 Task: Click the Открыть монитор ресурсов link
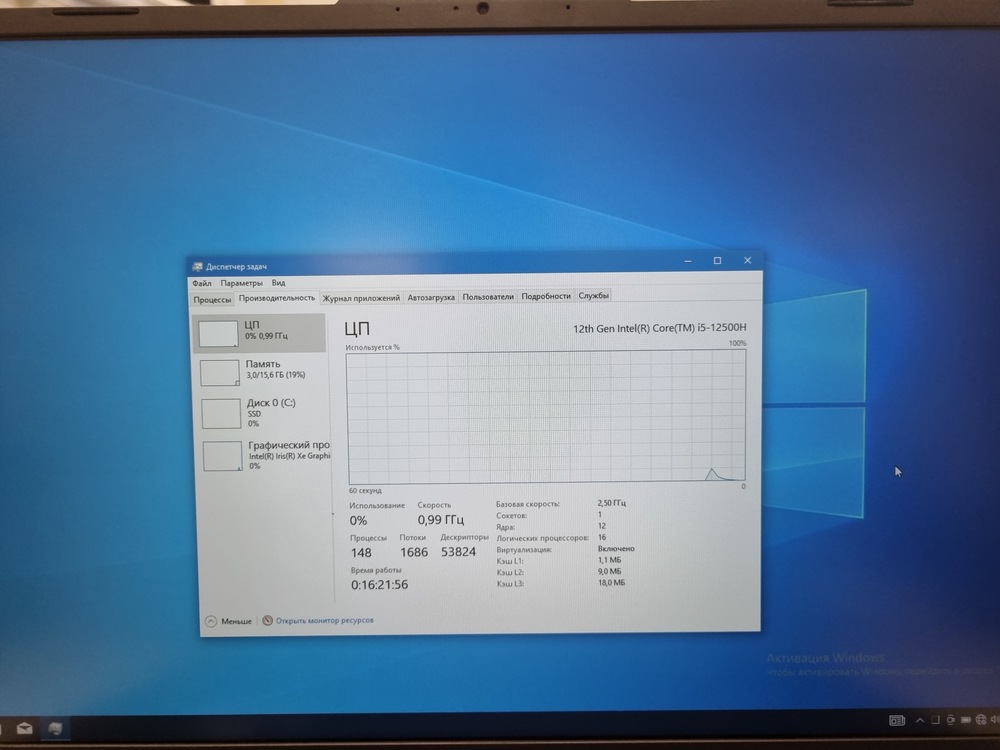tap(325, 620)
